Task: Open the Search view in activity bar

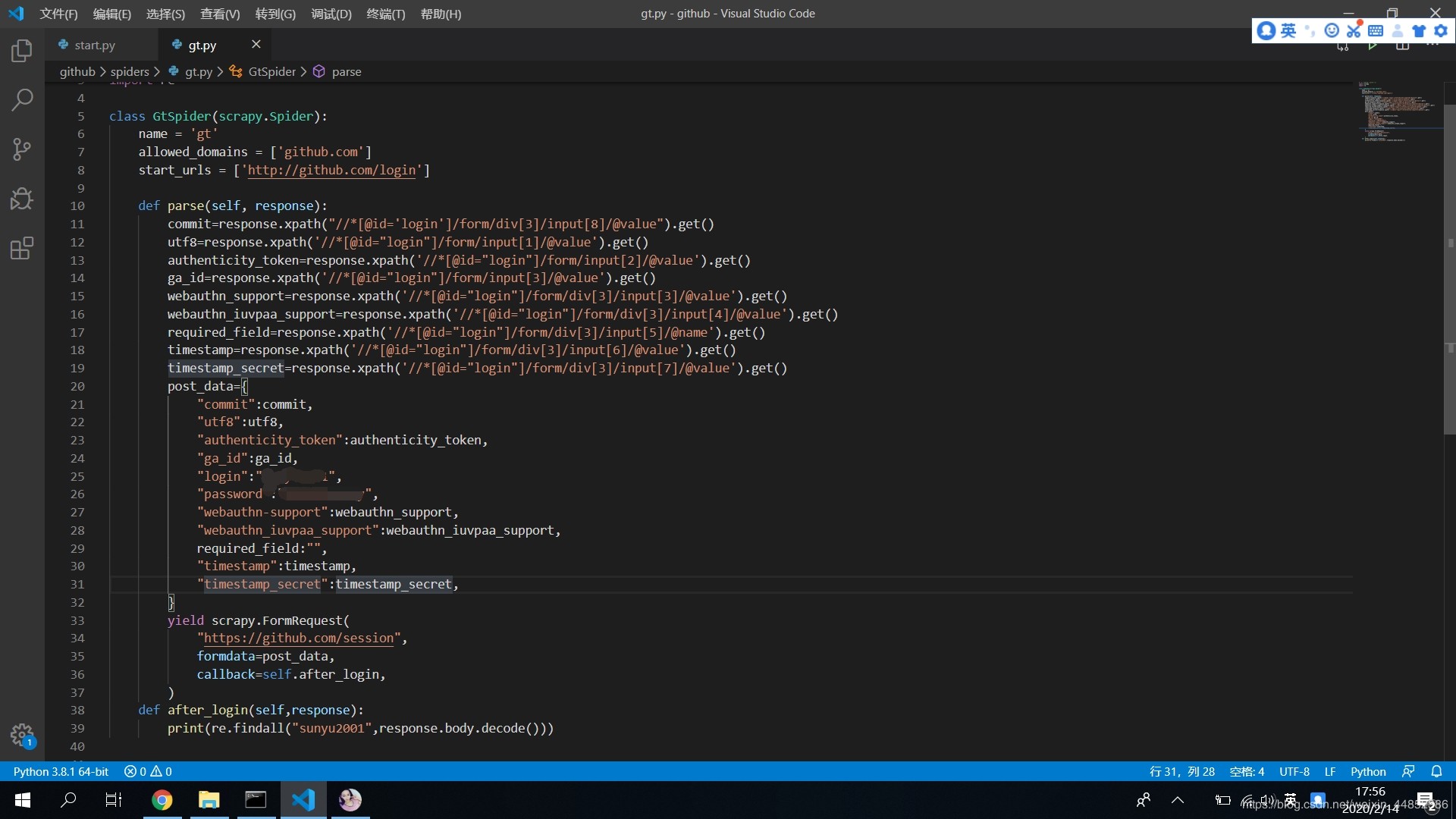Action: coord(22,99)
